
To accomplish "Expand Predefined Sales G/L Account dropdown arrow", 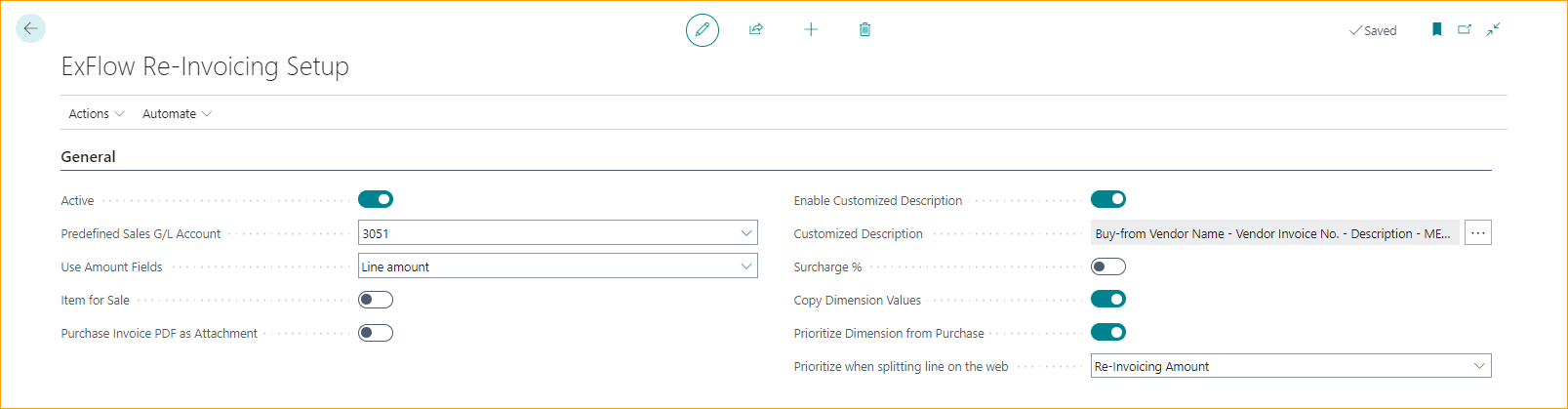I will click(746, 233).
